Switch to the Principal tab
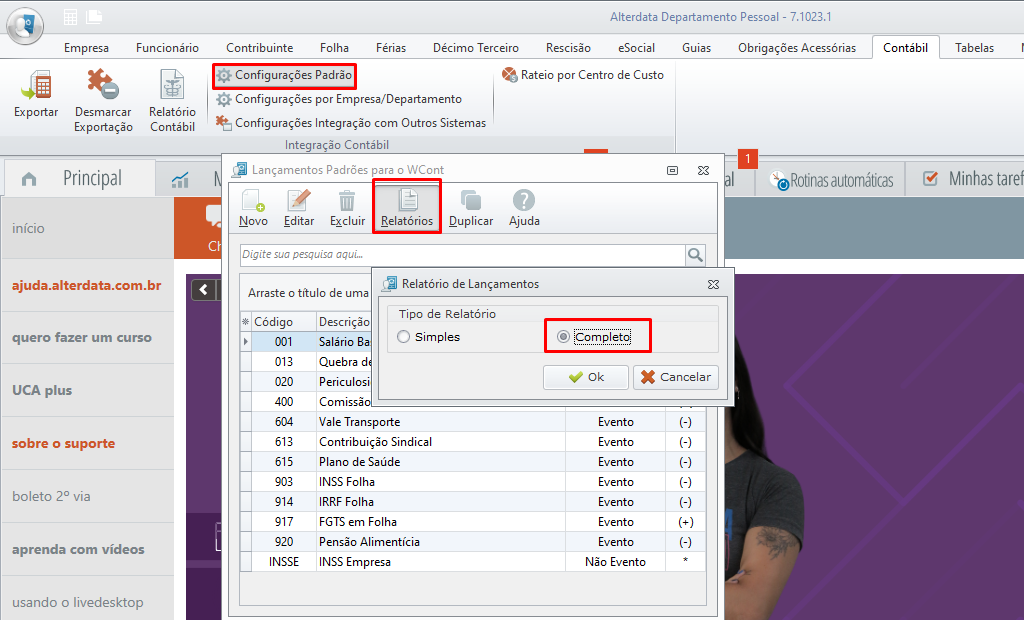This screenshot has height=620, width=1024. tap(80, 178)
